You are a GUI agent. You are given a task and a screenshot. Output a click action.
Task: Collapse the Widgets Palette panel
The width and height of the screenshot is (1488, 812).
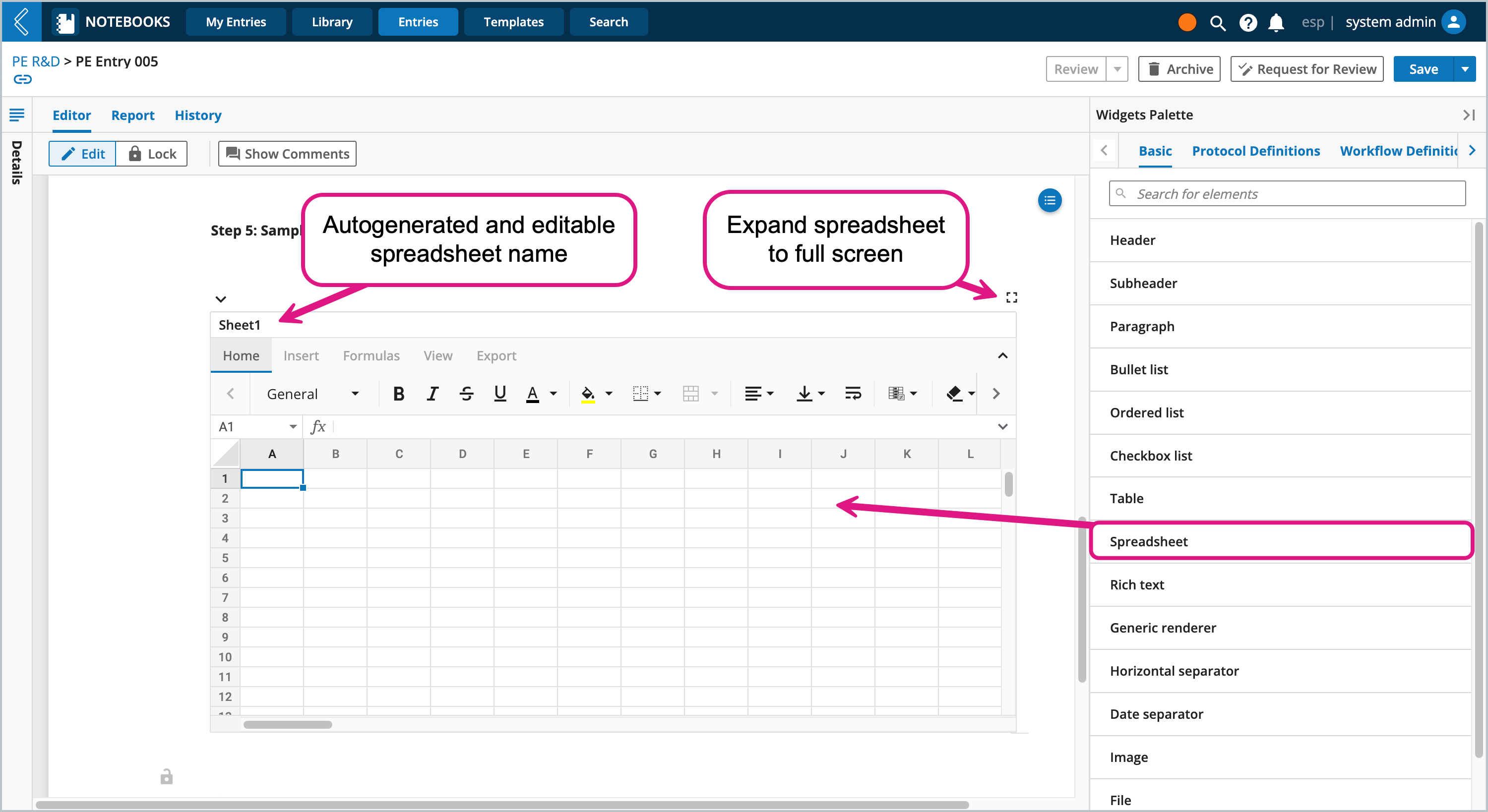(x=1469, y=115)
